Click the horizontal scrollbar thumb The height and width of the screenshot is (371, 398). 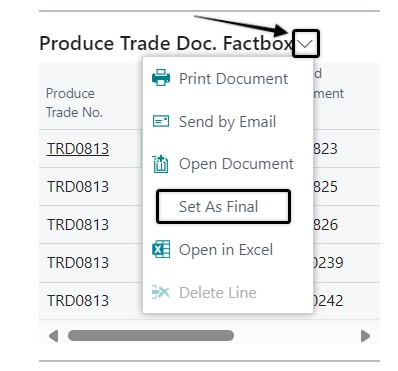[x=151, y=336]
